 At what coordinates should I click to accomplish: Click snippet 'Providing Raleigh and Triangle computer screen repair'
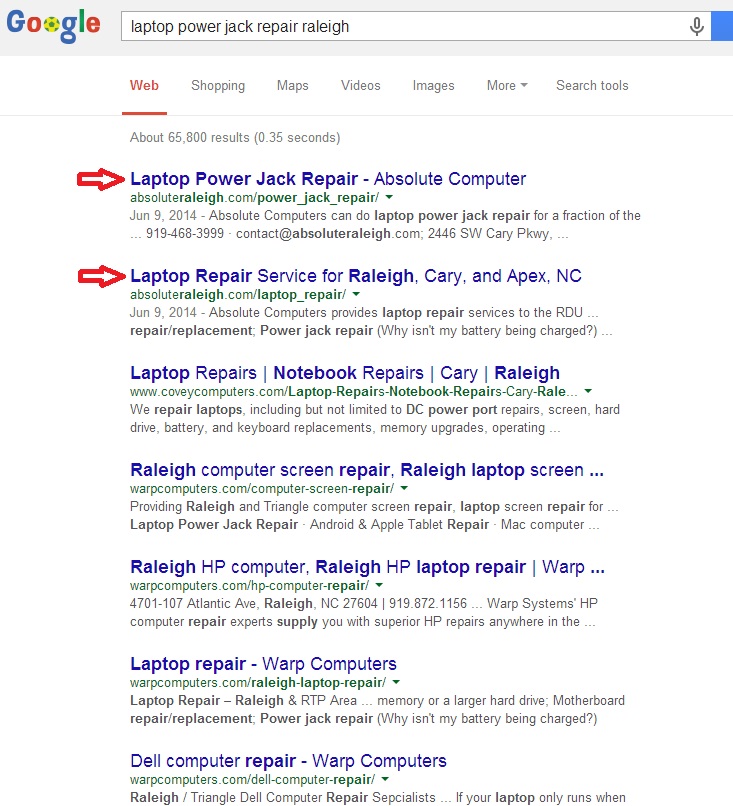[x=374, y=516]
